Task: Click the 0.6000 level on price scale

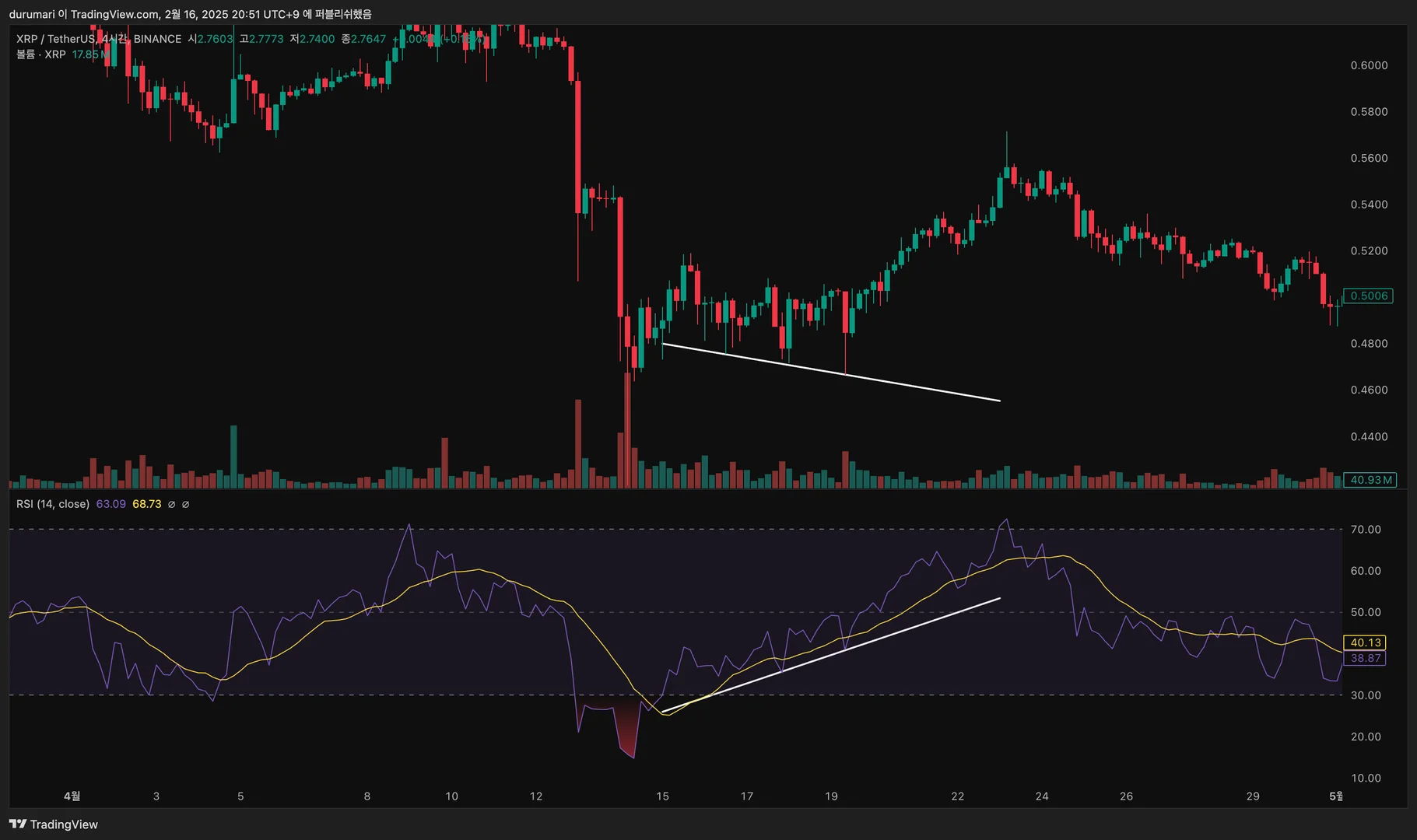Action: [x=1369, y=65]
